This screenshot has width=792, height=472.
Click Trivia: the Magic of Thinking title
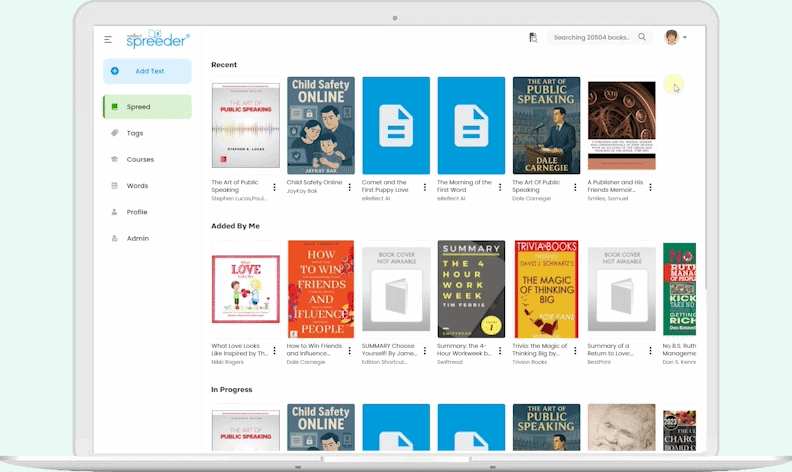(540, 350)
